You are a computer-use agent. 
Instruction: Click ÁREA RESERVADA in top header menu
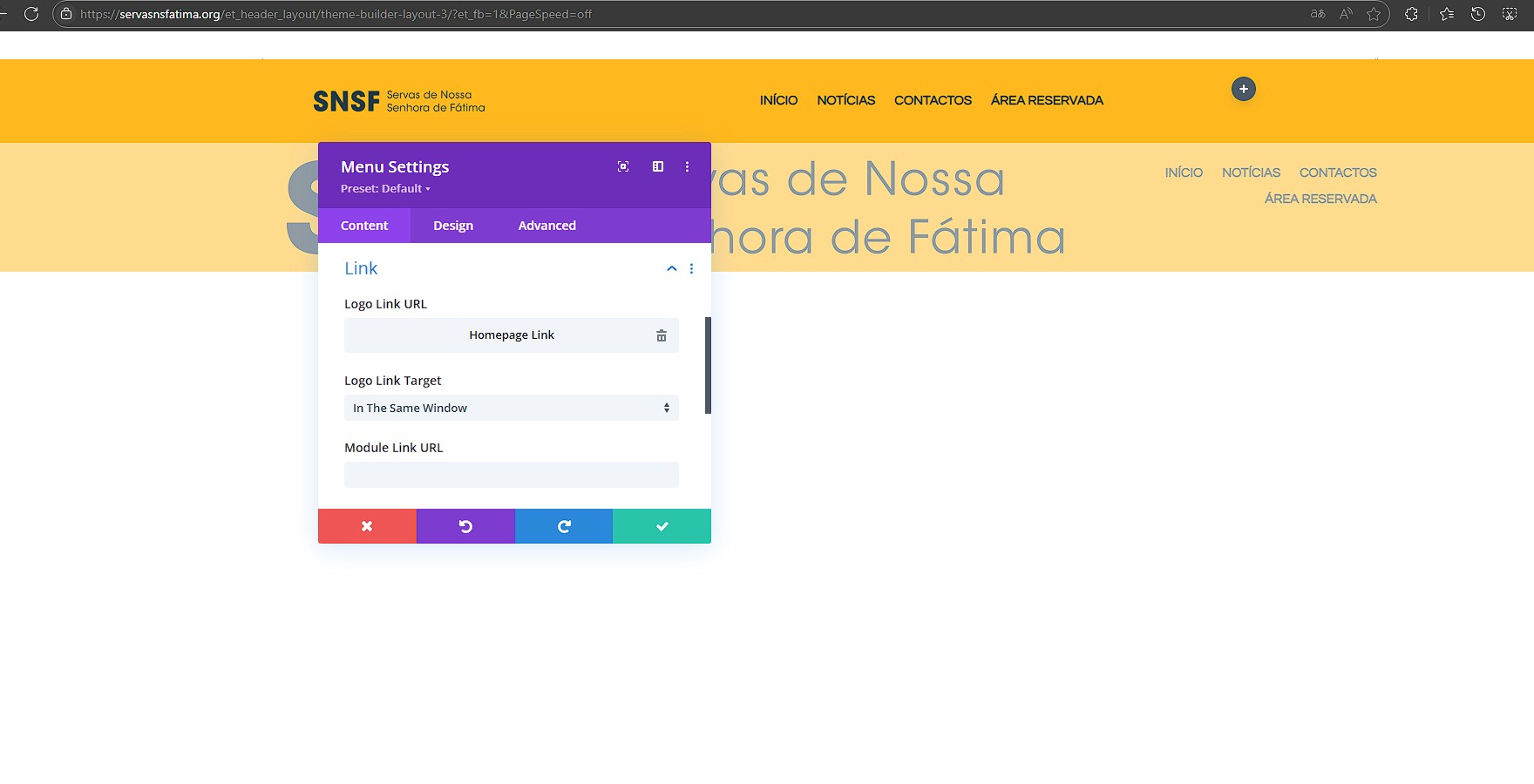click(x=1047, y=100)
